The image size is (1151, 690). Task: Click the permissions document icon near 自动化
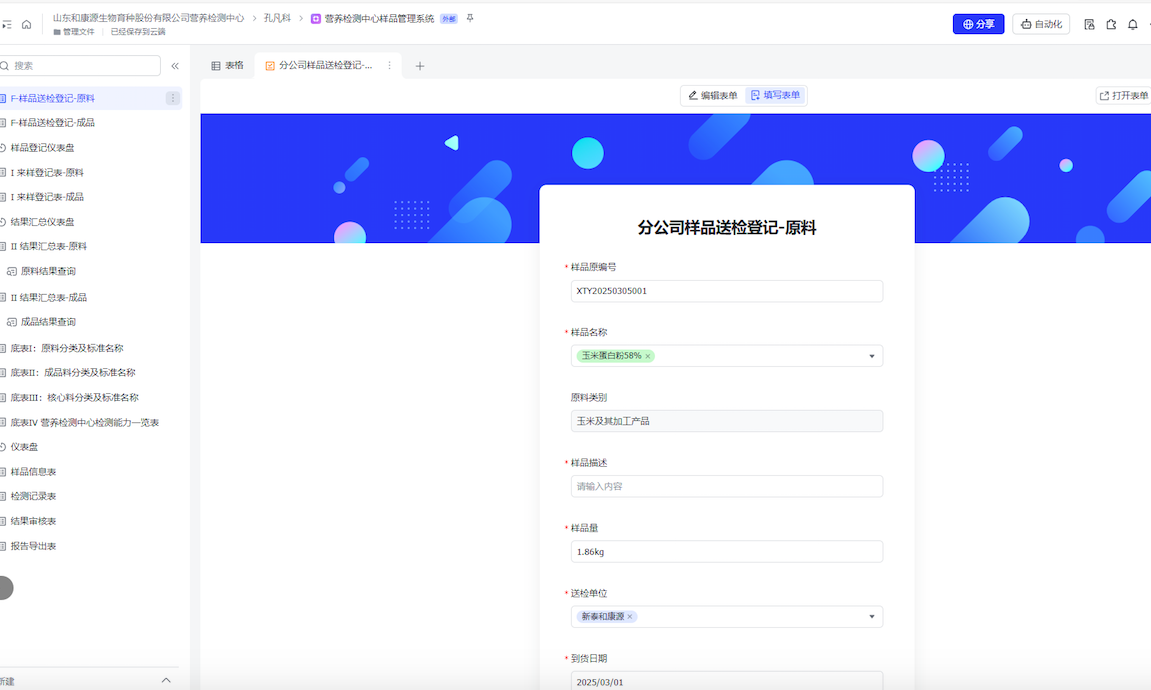click(1089, 25)
